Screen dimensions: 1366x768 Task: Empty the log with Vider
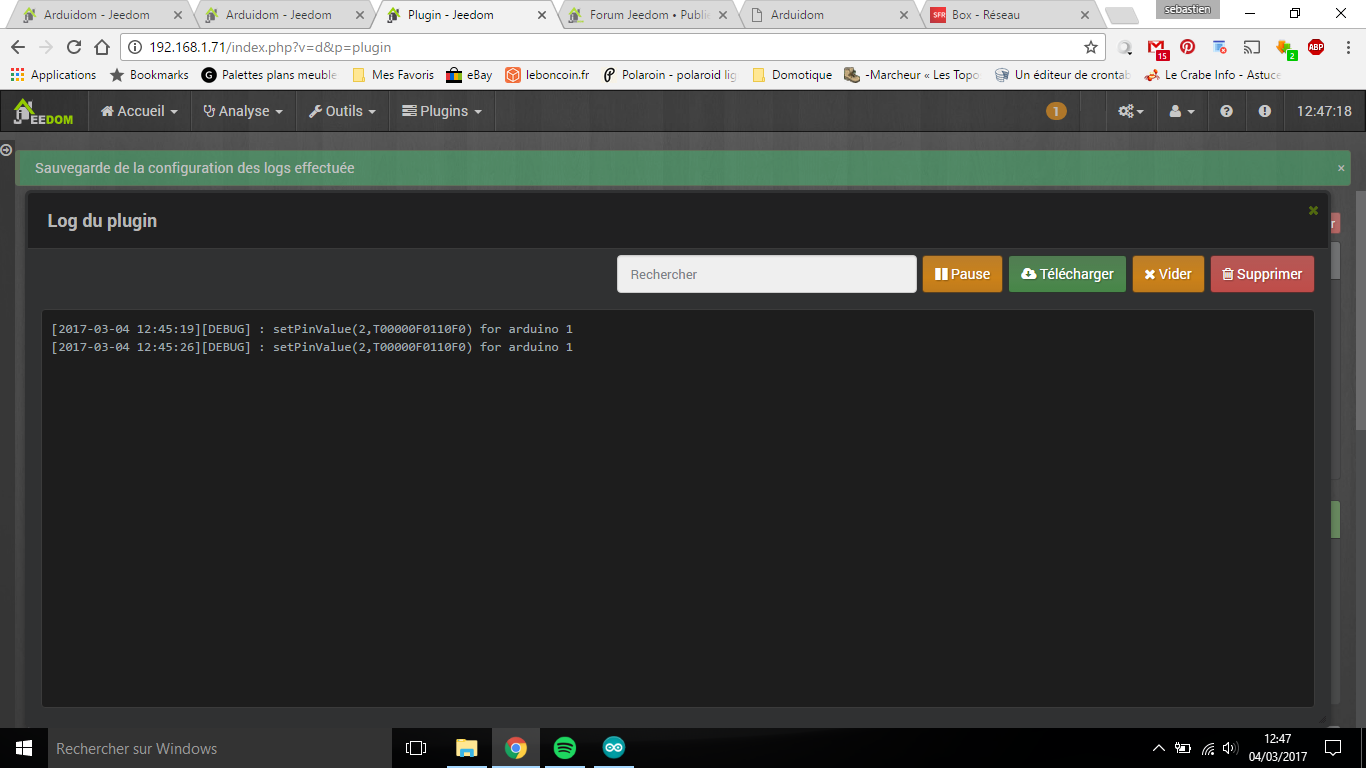(1168, 274)
